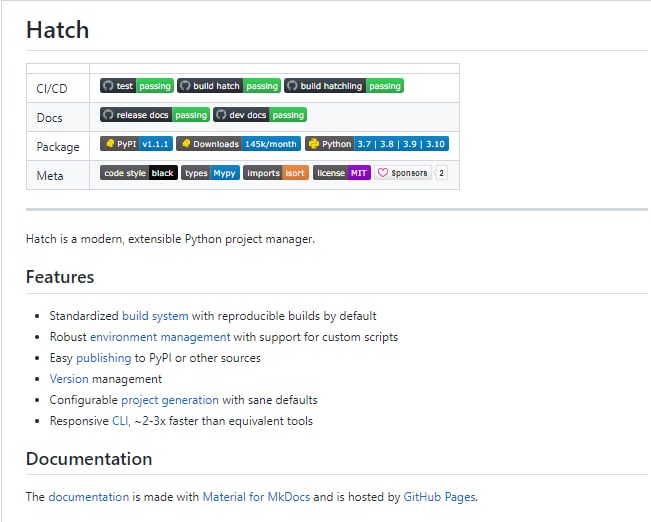Screen dimensions: 651x522
Task: Click the Meta table cell
Action: (x=58, y=175)
